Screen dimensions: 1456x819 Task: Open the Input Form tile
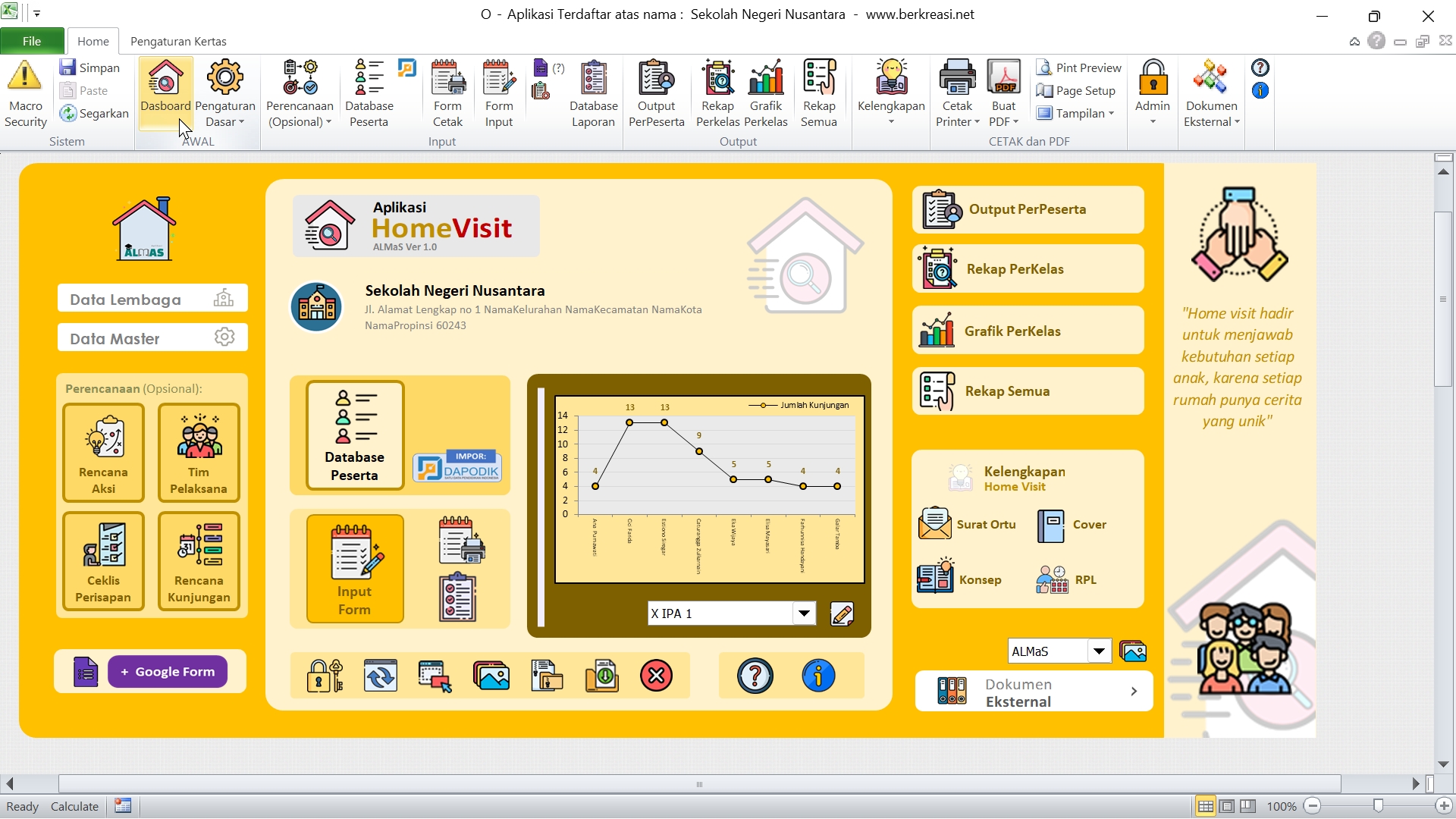pos(354,569)
